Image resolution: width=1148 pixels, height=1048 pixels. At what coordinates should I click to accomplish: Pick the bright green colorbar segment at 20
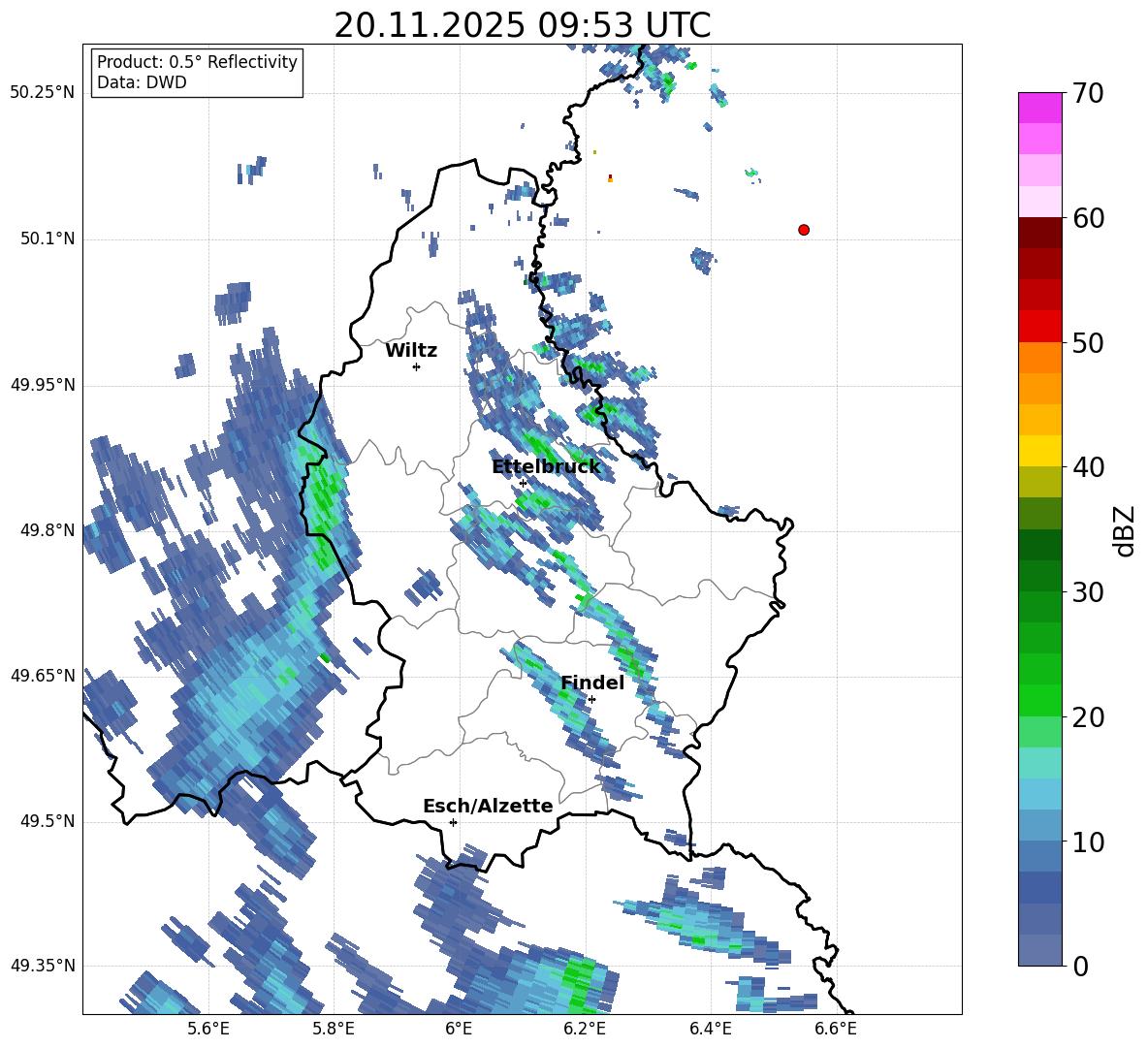(x=1039, y=700)
